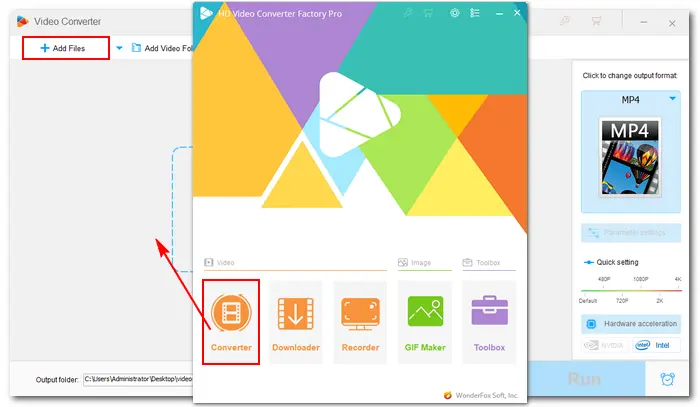Click 'Click to change output format' text
This screenshot has width=700, height=407.
[x=629, y=75]
